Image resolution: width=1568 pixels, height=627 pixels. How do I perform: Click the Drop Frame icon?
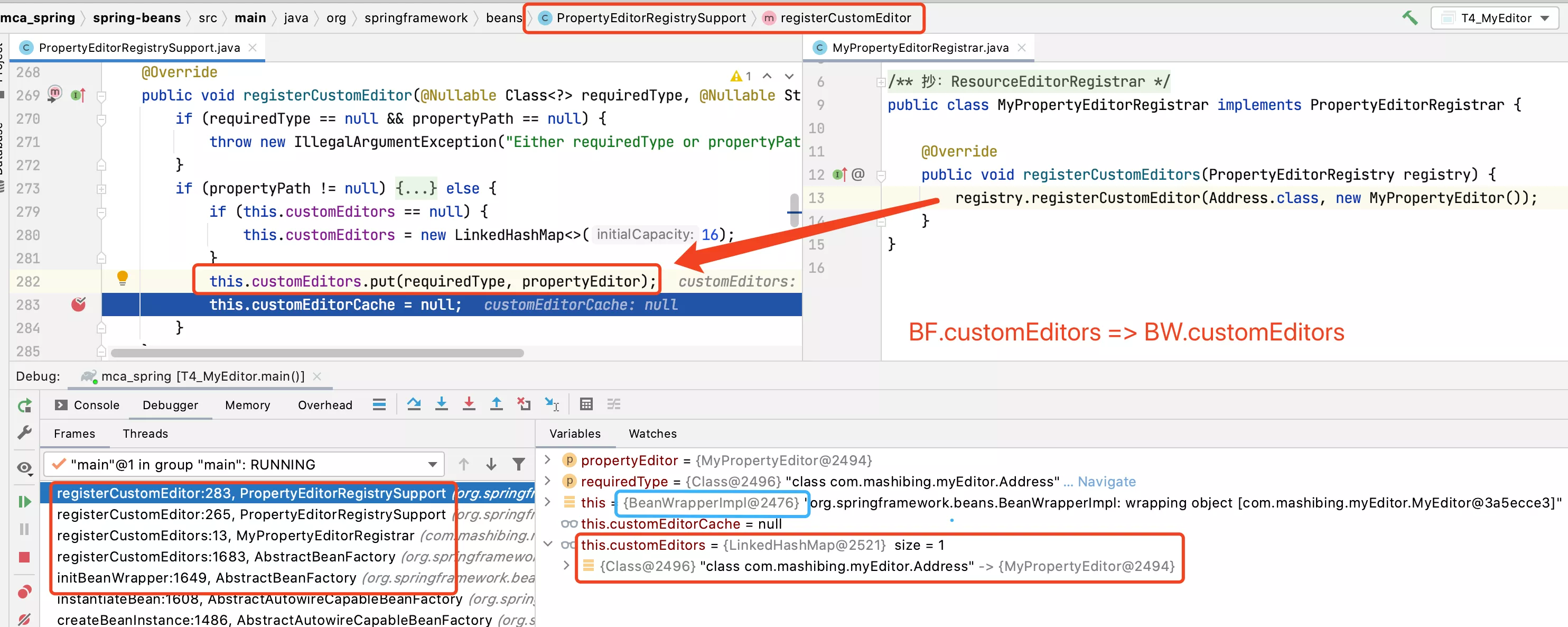coord(524,404)
